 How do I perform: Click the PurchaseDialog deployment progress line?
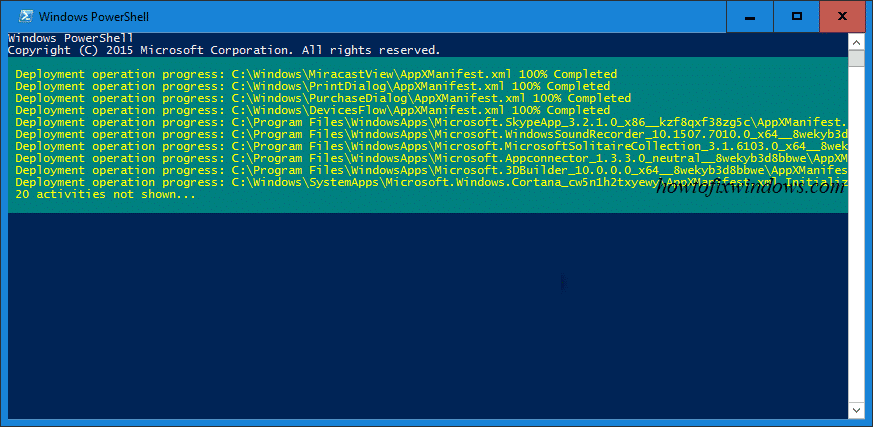(x=323, y=98)
